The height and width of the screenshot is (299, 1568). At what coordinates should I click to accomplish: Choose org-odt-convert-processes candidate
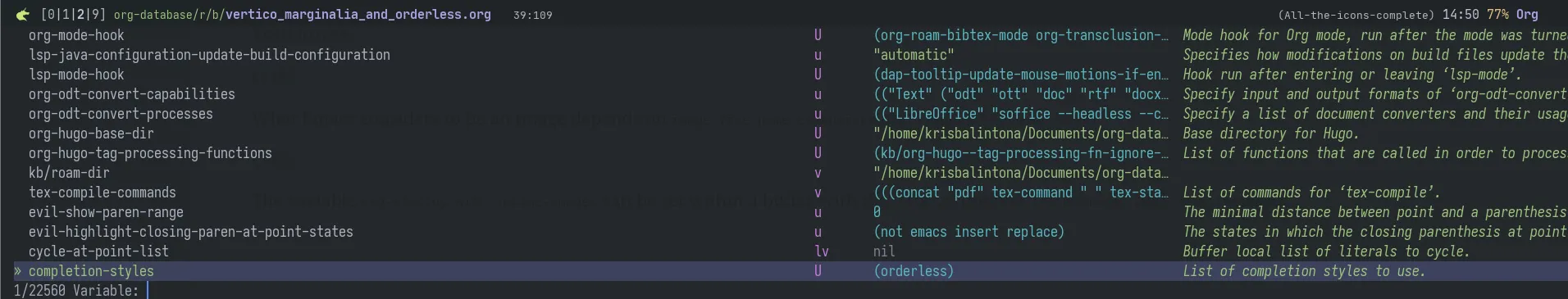[121, 114]
